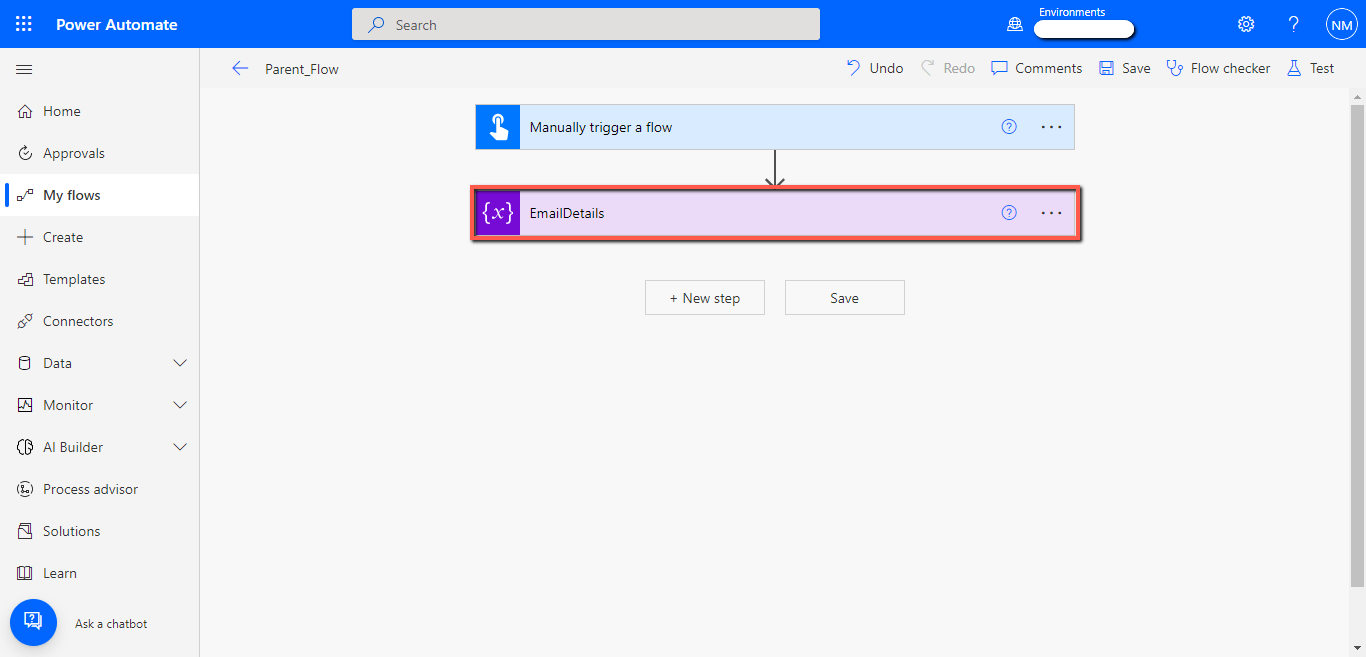Click the Ask a chatbot label
The height and width of the screenshot is (657, 1366).
(x=111, y=623)
